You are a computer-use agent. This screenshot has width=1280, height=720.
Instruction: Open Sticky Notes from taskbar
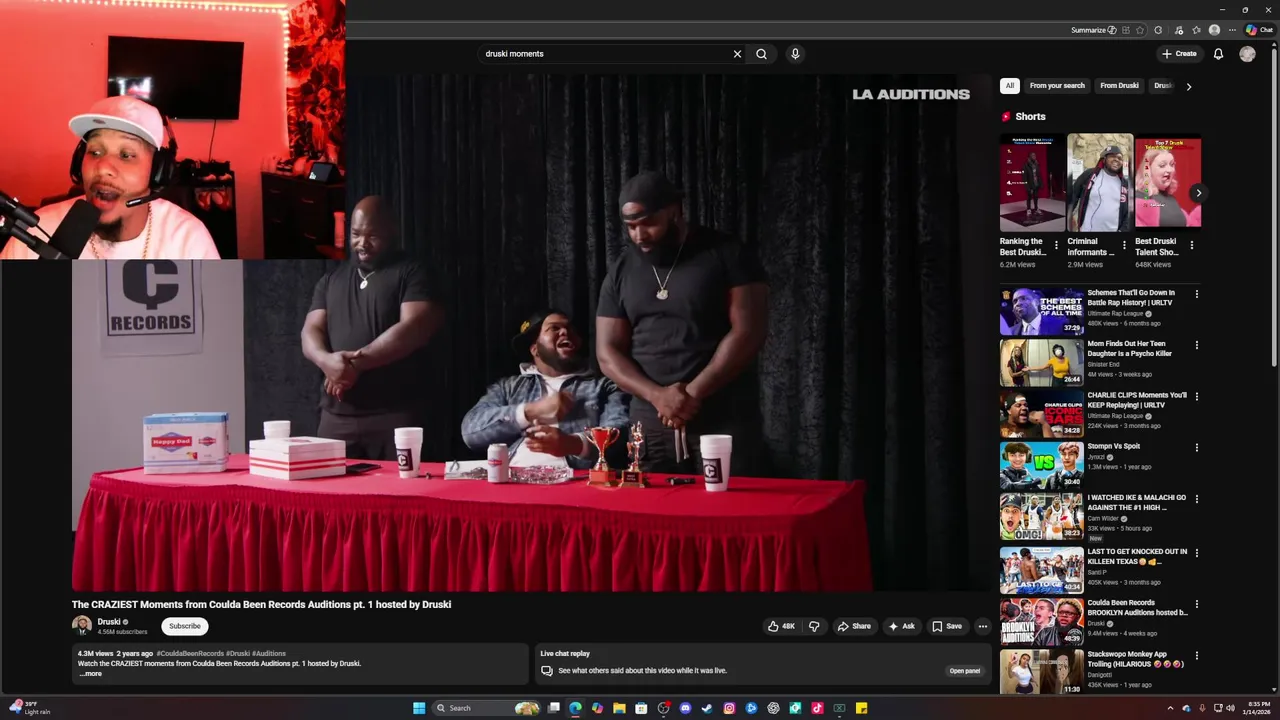[x=861, y=708]
